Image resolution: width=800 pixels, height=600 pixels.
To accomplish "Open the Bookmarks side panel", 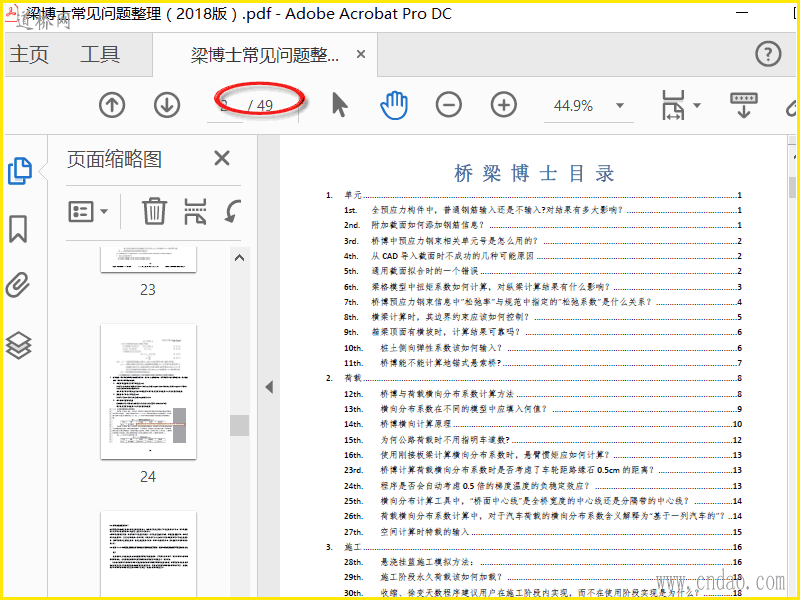I will (x=18, y=228).
